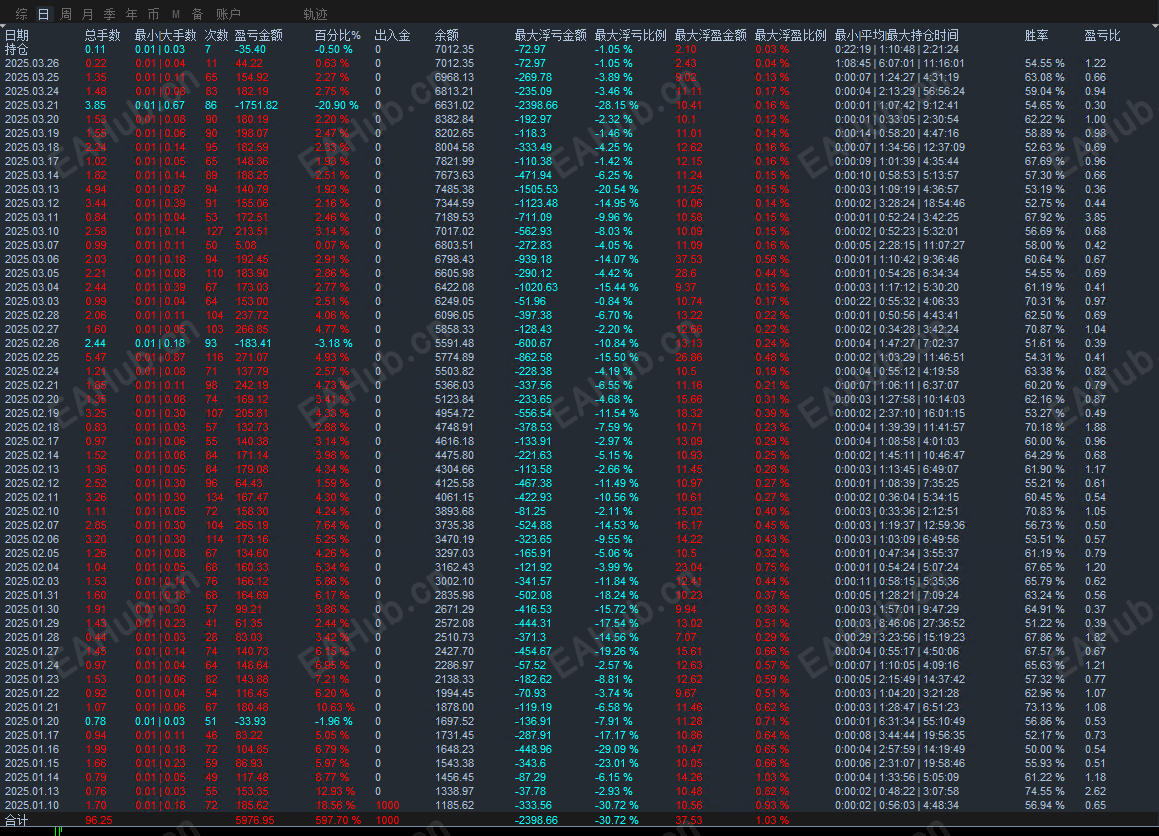This screenshot has height=836, width=1159.
Task: Click the 出入金 column header
Action: tap(392, 35)
